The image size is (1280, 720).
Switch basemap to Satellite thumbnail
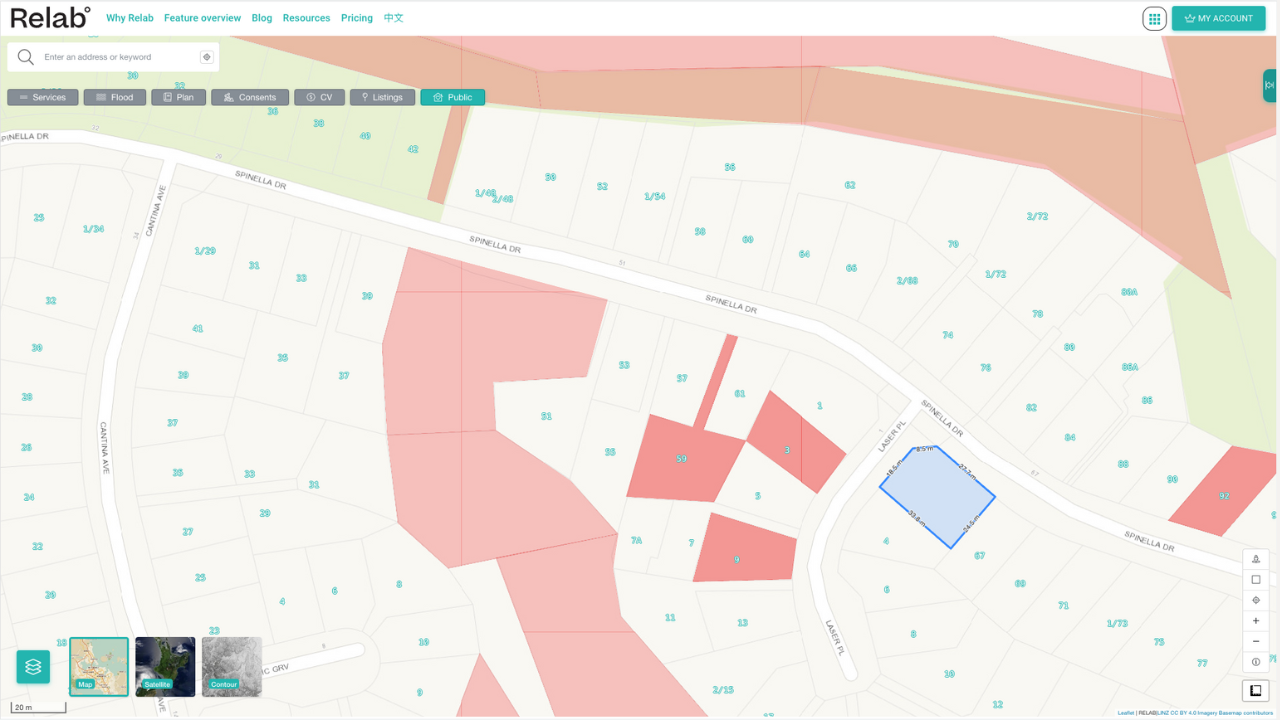click(x=165, y=666)
